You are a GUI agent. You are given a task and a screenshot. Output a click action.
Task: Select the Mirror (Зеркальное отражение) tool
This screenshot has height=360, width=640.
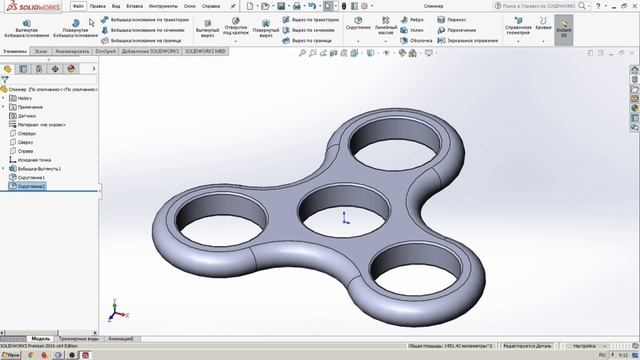[468, 41]
